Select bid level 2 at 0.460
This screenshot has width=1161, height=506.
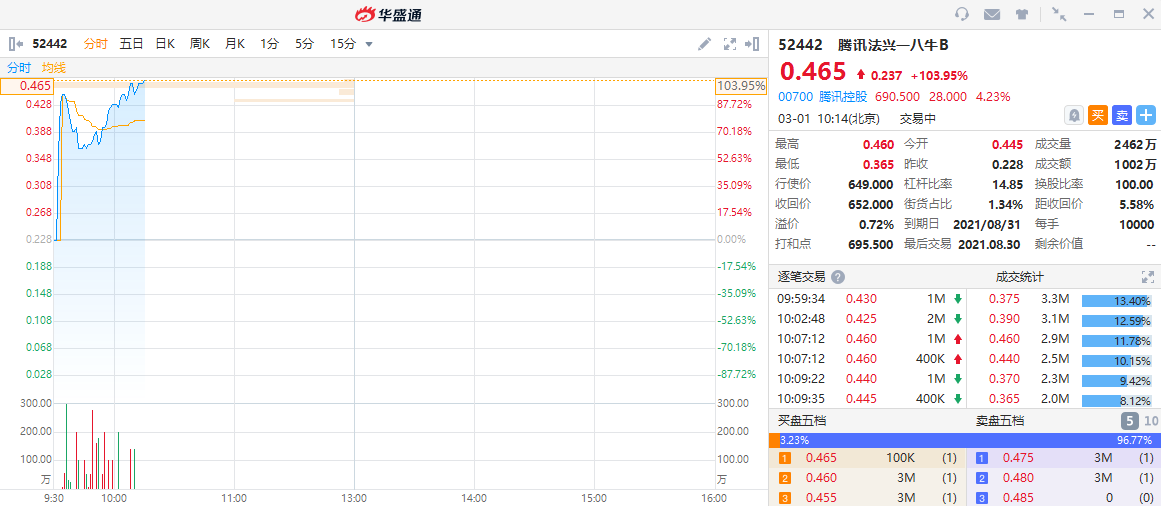tap(868, 478)
